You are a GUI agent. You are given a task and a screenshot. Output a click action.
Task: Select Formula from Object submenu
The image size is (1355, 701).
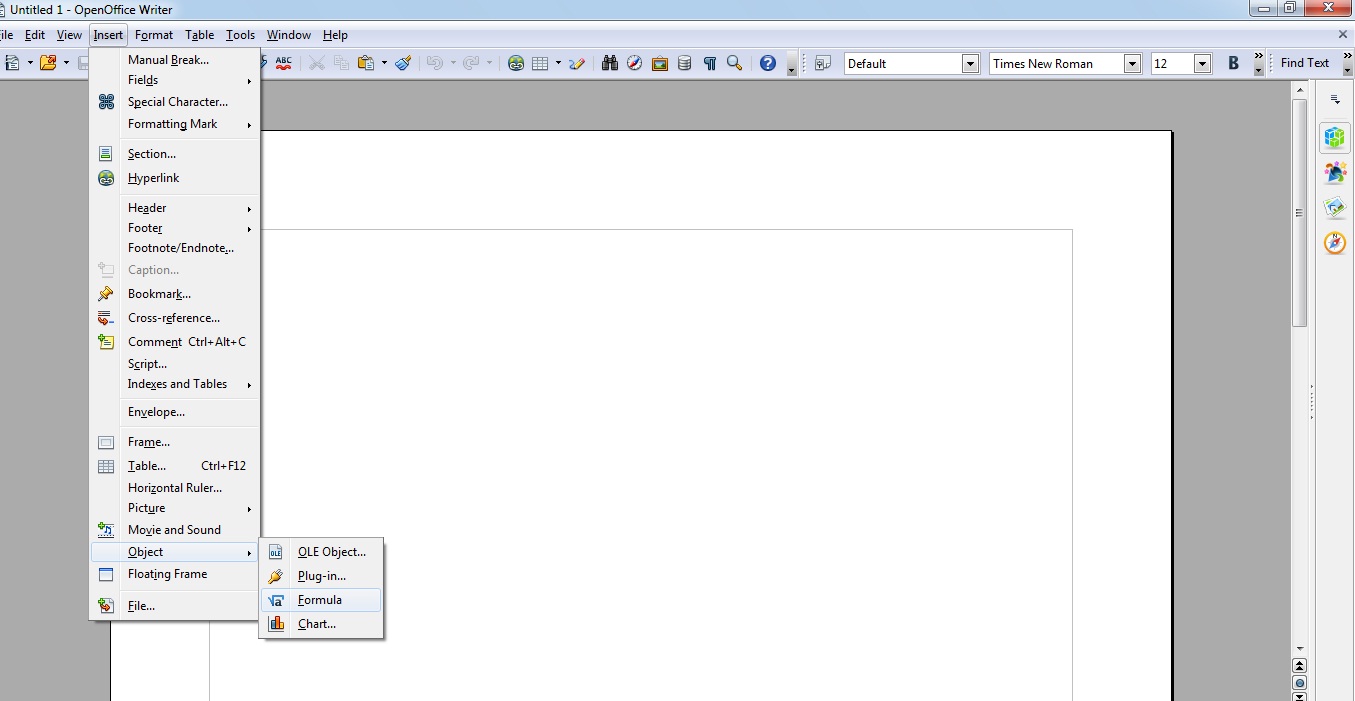tap(321, 600)
